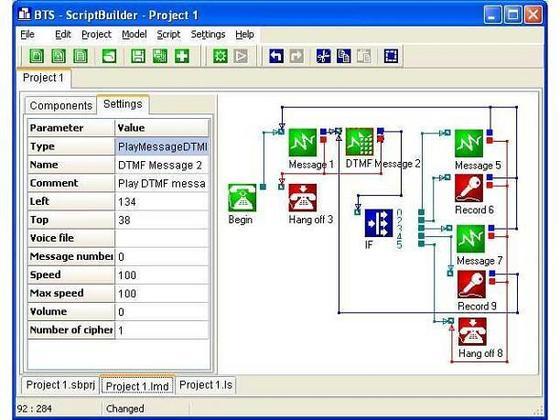Screen dimensions: 560x420
Task: Click the undo arrow toolbar icon
Action: tap(276, 56)
